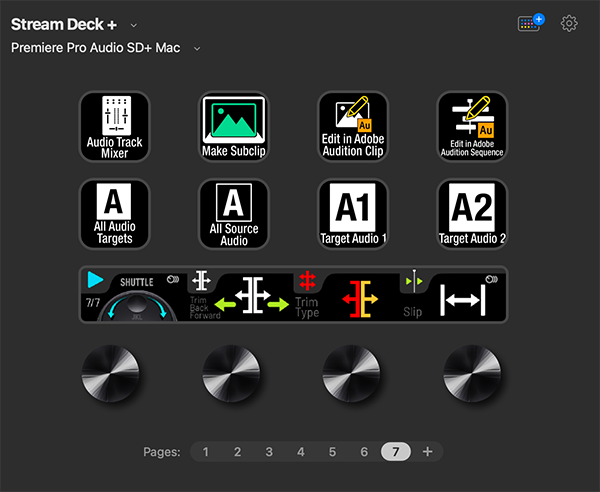
Task: Select the Shuttle JKL dial touch segment
Action: click(x=134, y=295)
